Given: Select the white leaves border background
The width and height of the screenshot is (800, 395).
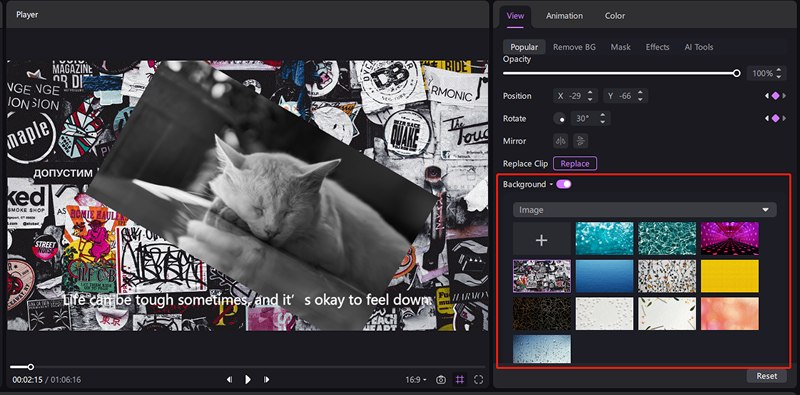Looking at the screenshot, I should point(667,314).
